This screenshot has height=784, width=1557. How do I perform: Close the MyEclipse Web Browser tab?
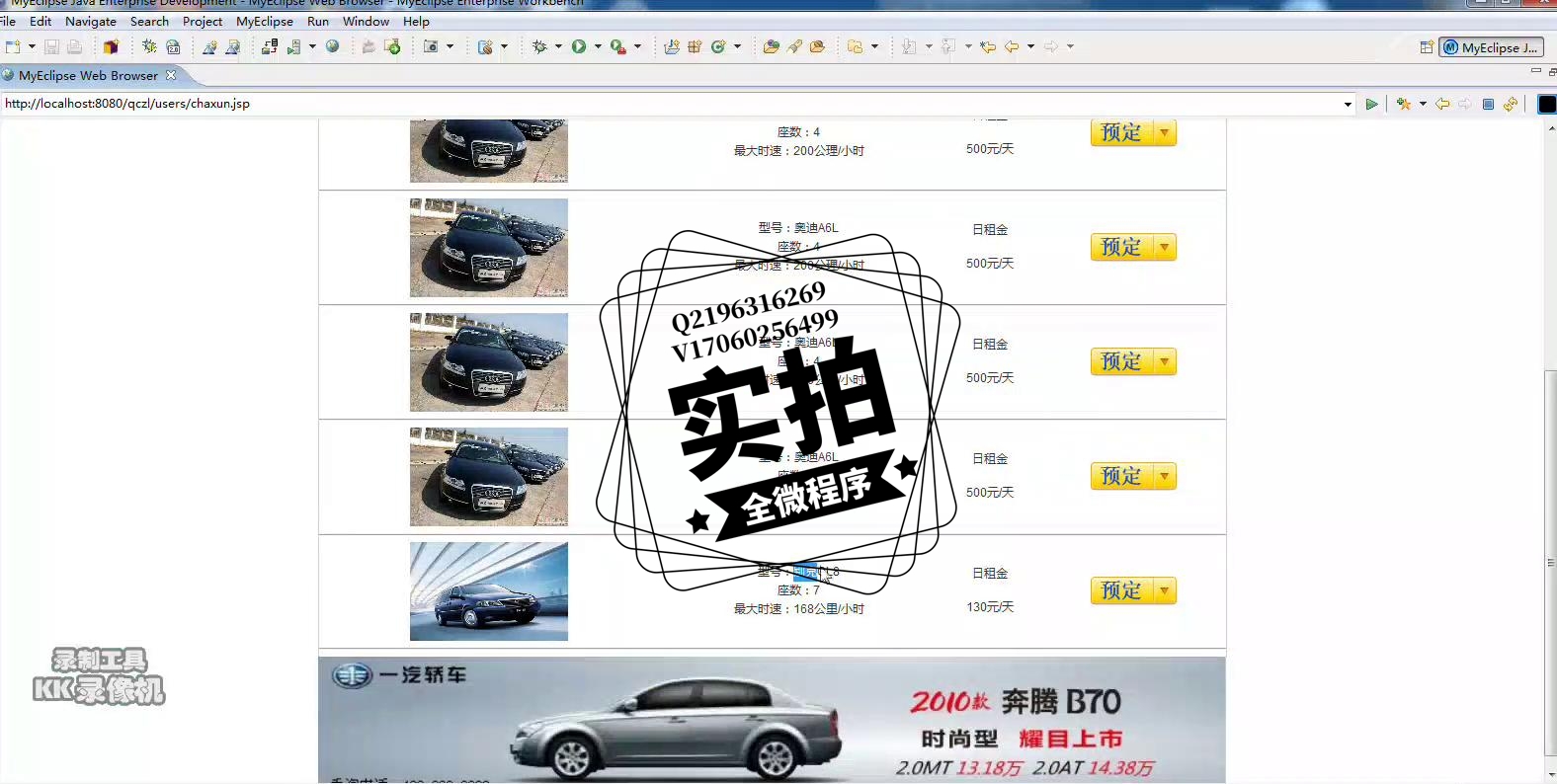(171, 75)
